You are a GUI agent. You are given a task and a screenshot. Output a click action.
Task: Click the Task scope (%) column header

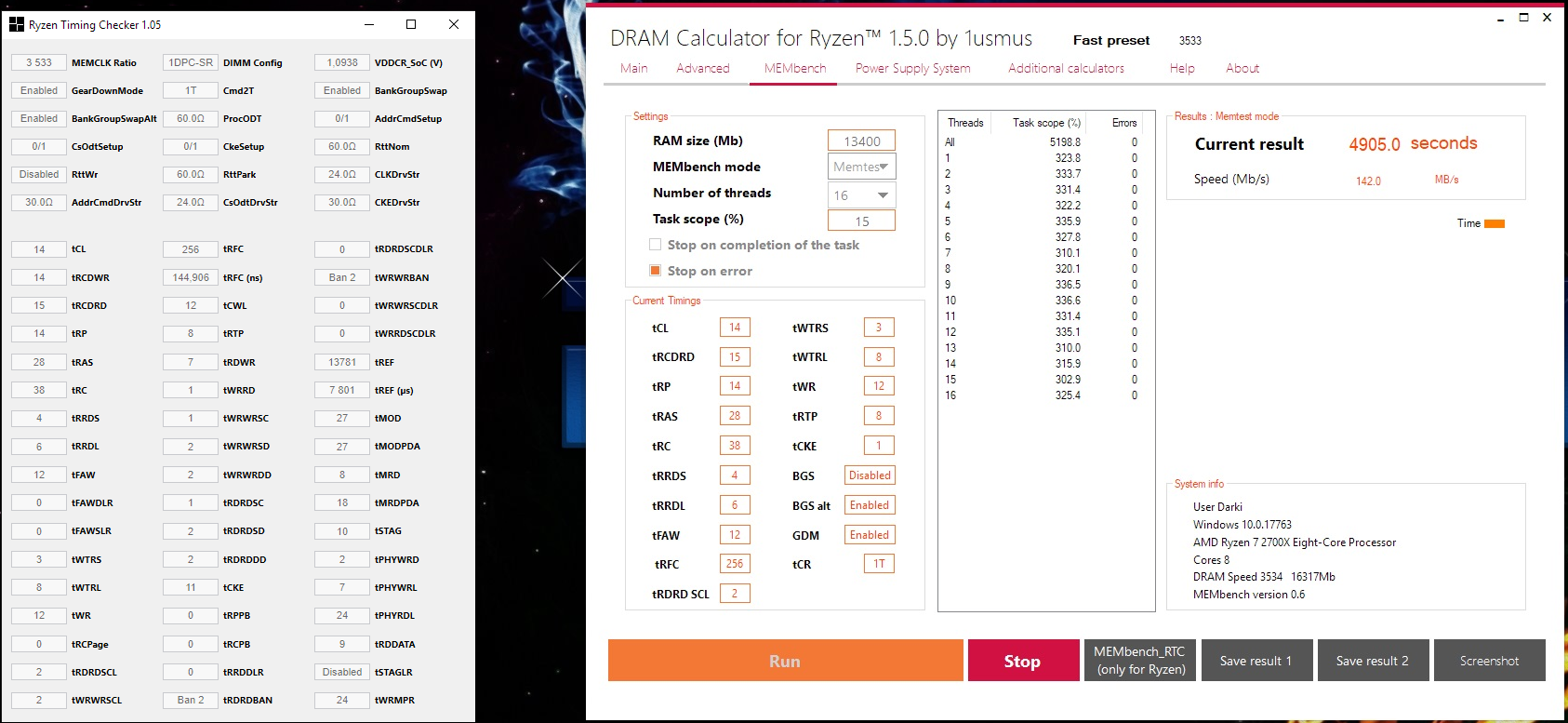[x=1046, y=123]
